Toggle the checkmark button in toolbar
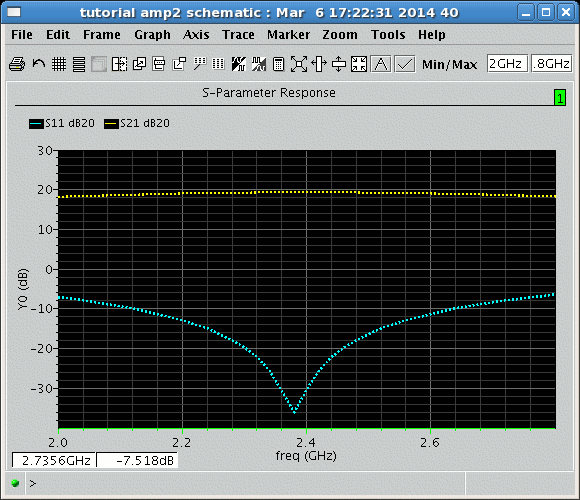Screen dimensions: 580x500 tap(405, 64)
